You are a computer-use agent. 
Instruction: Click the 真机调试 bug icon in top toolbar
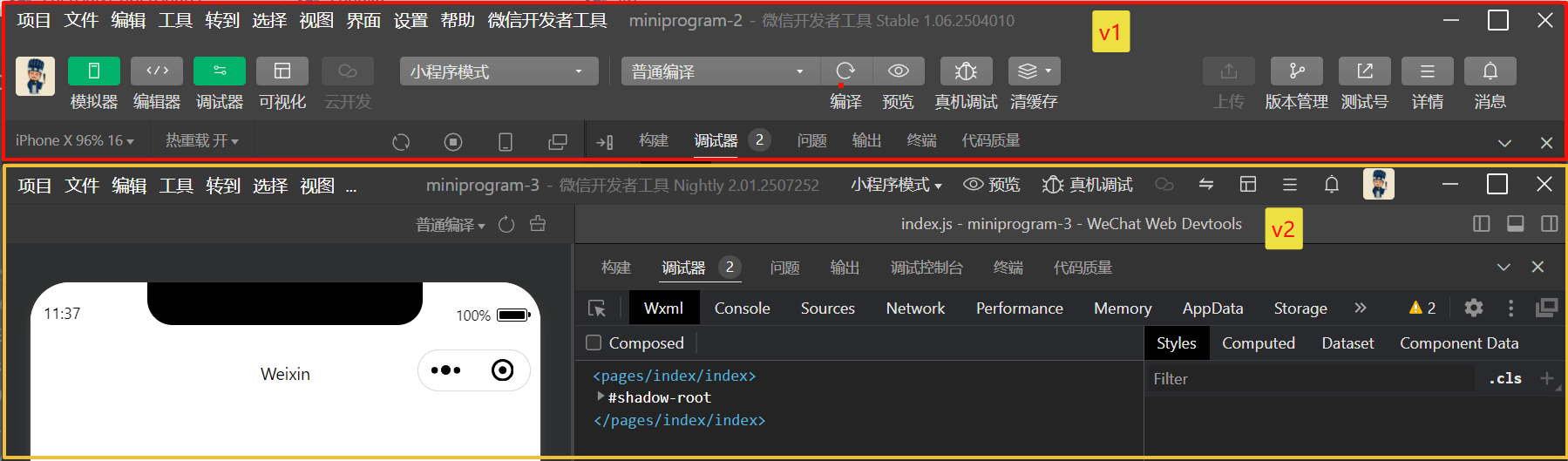(x=965, y=71)
